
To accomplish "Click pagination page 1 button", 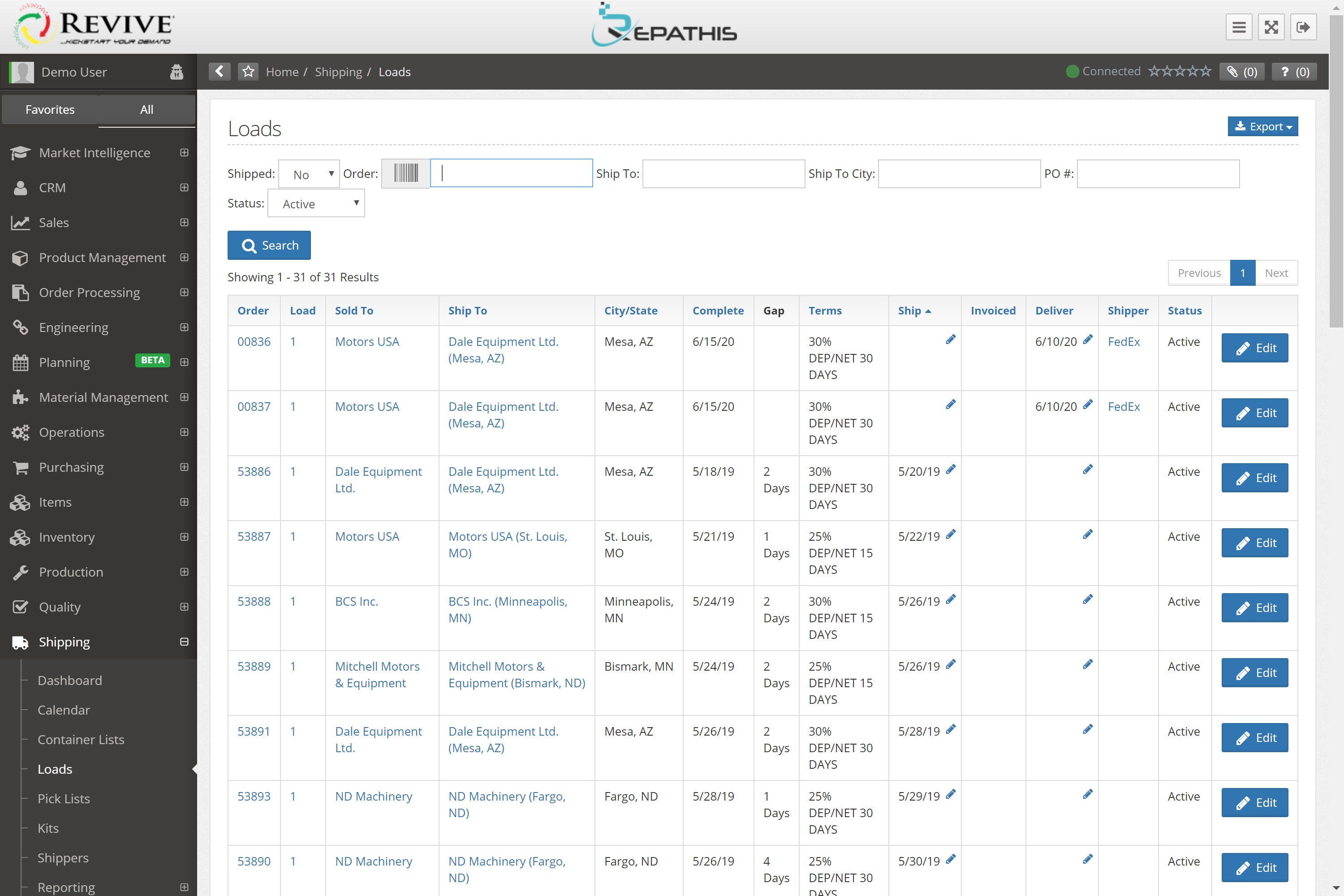I will pos(1243,273).
